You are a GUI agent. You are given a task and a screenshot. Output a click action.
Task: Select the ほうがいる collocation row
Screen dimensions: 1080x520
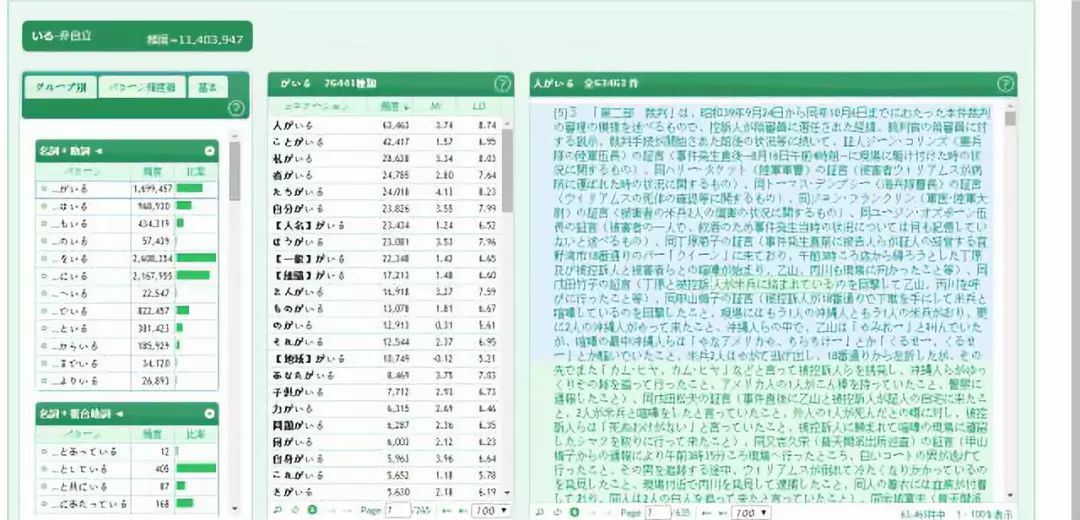385,242
